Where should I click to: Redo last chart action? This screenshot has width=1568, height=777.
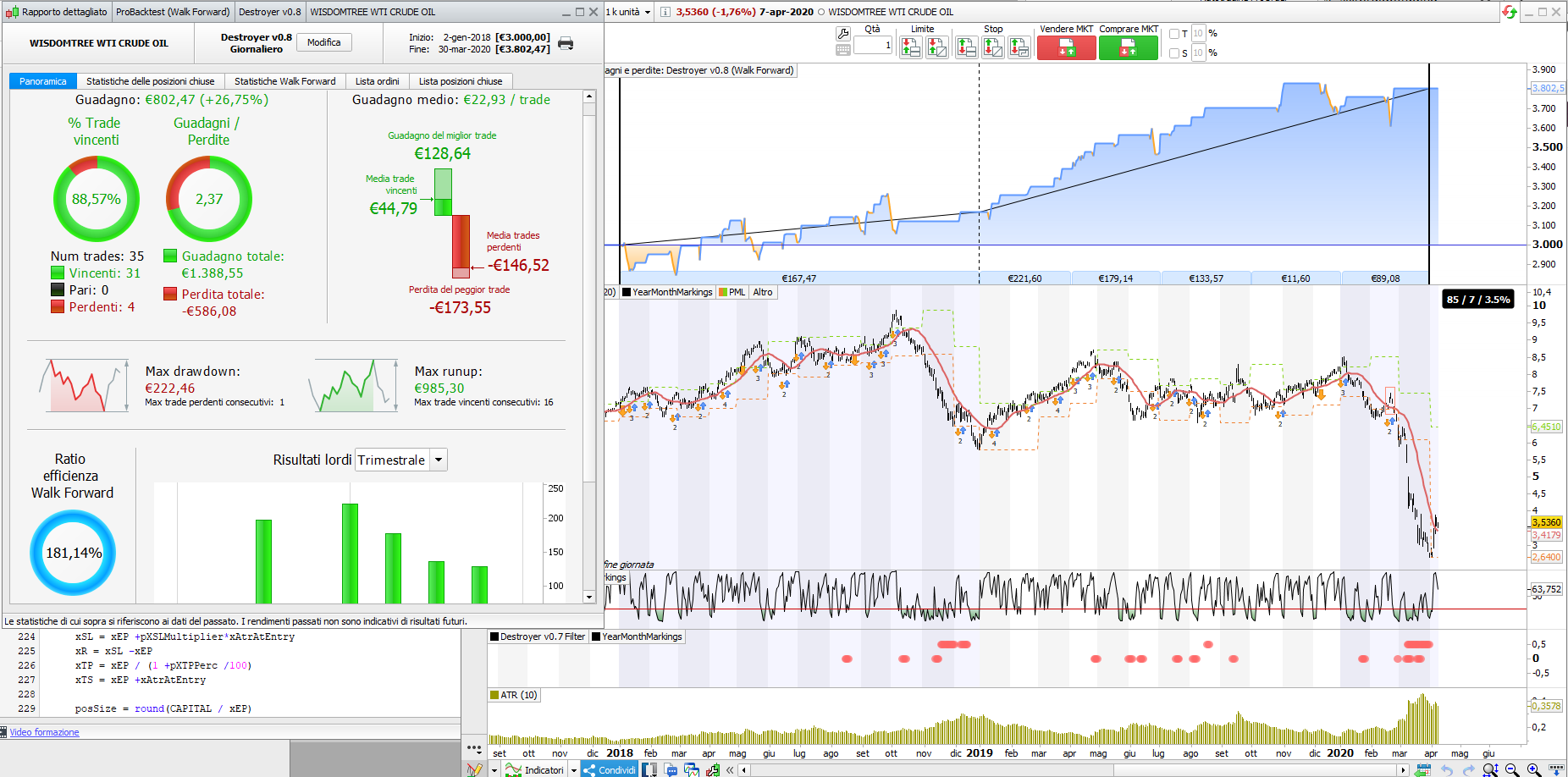pyautogui.click(x=1468, y=769)
